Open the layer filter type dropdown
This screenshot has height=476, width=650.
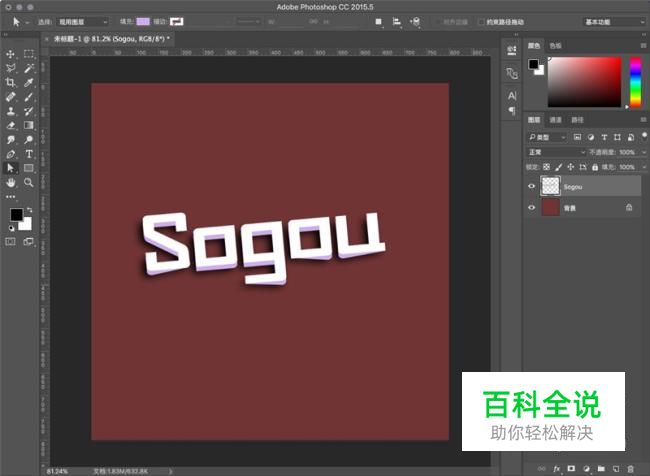[x=547, y=137]
